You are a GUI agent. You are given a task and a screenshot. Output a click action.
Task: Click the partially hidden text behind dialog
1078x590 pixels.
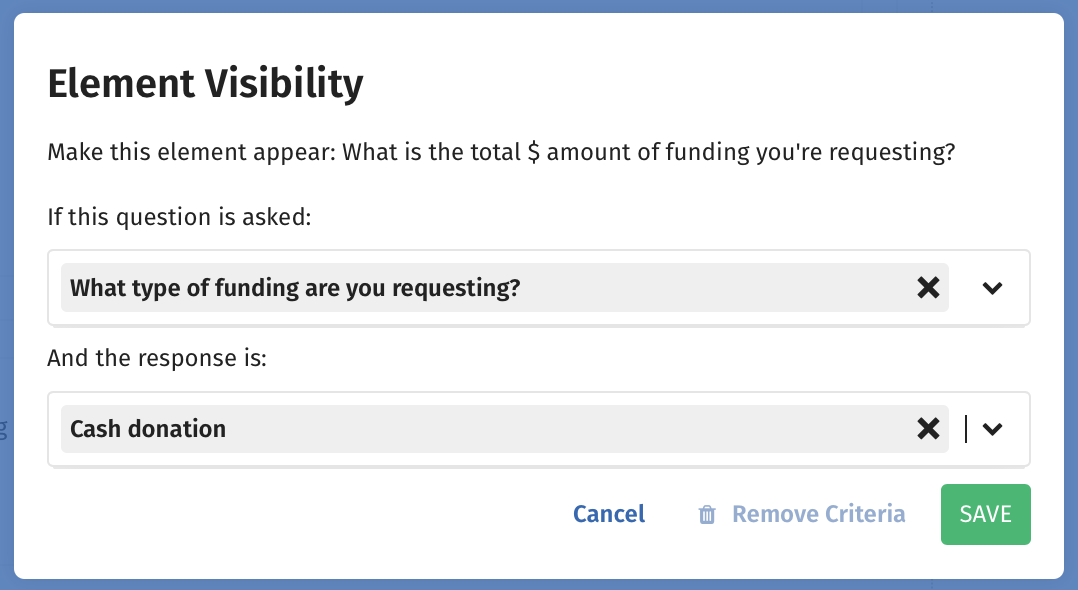click(x=3, y=430)
